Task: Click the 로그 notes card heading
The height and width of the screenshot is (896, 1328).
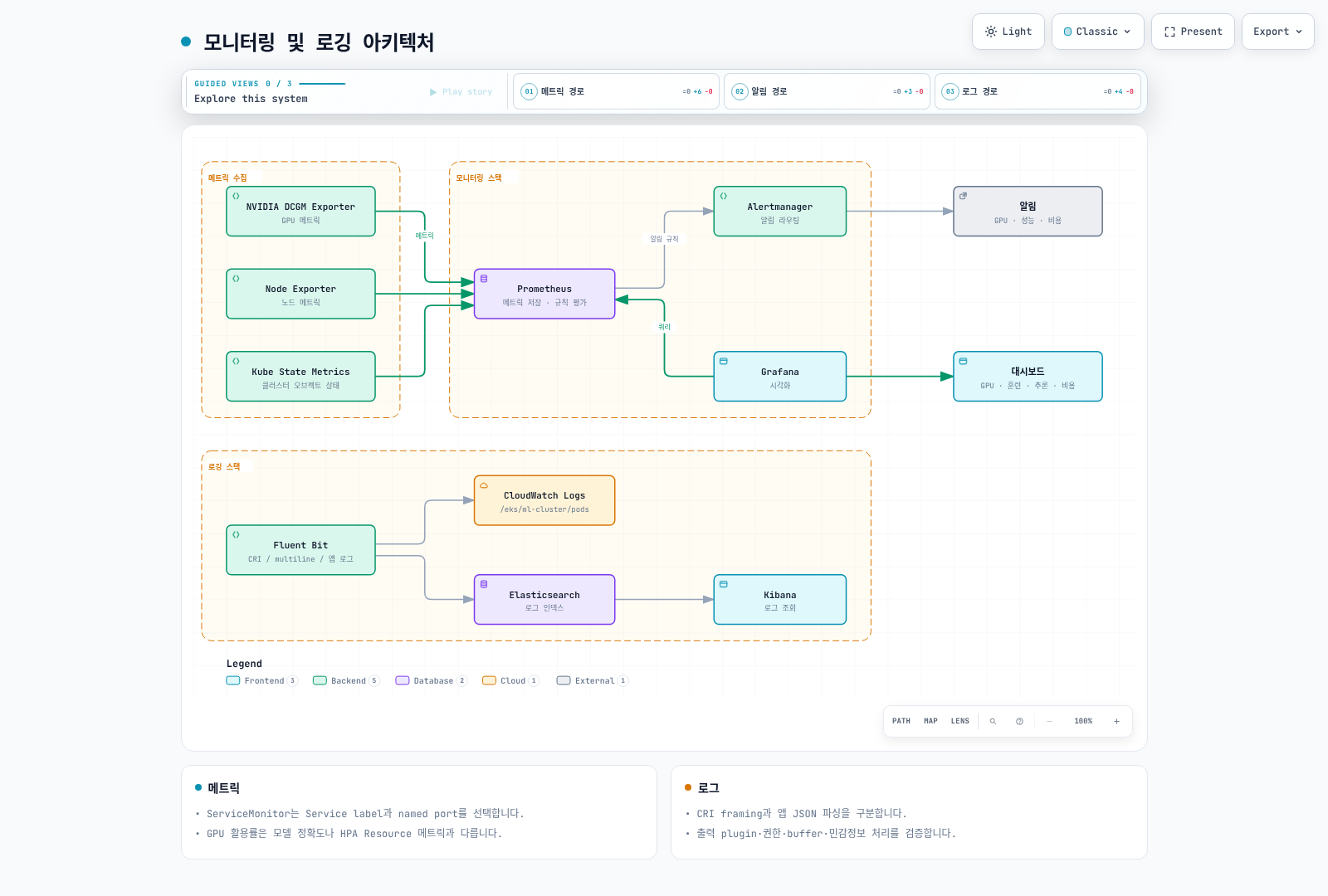Action: [708, 788]
